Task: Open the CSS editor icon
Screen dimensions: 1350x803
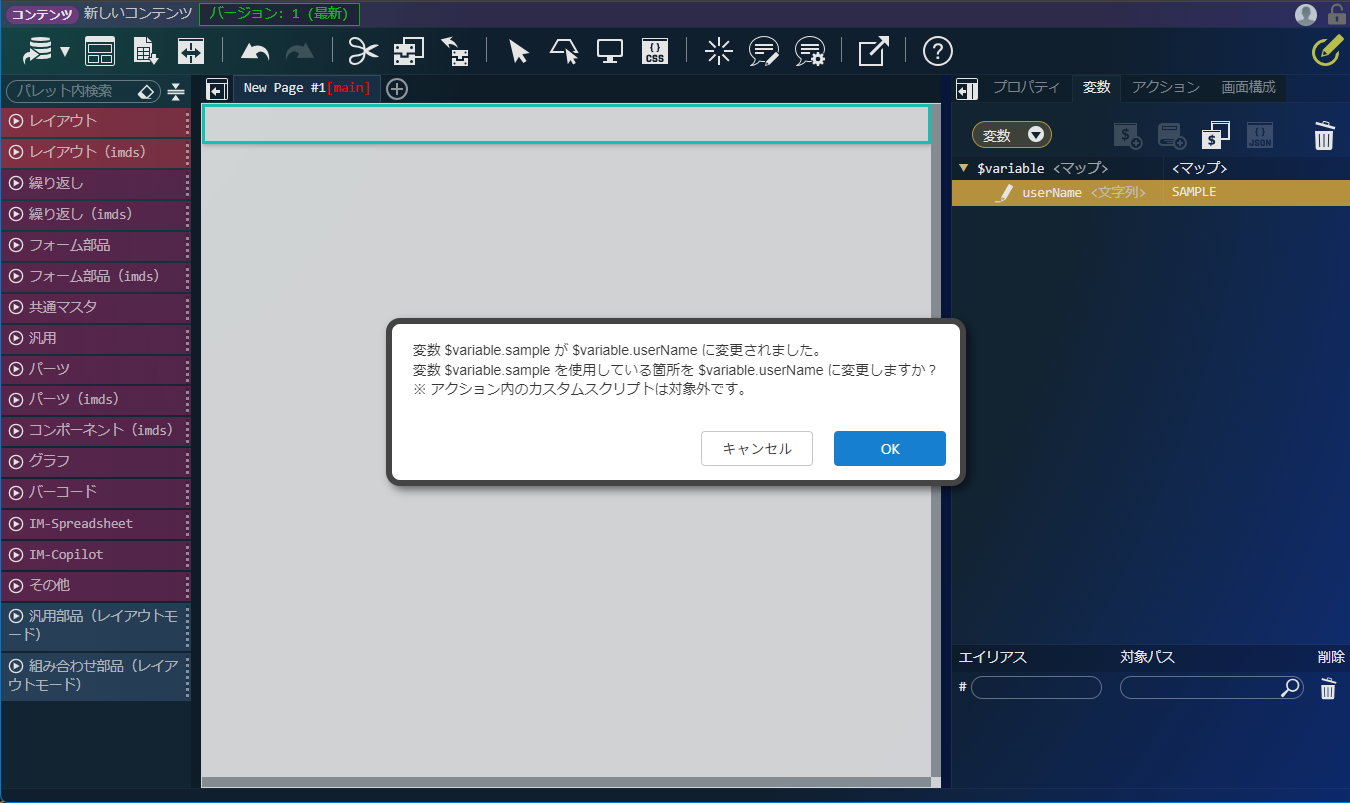Action: click(654, 52)
